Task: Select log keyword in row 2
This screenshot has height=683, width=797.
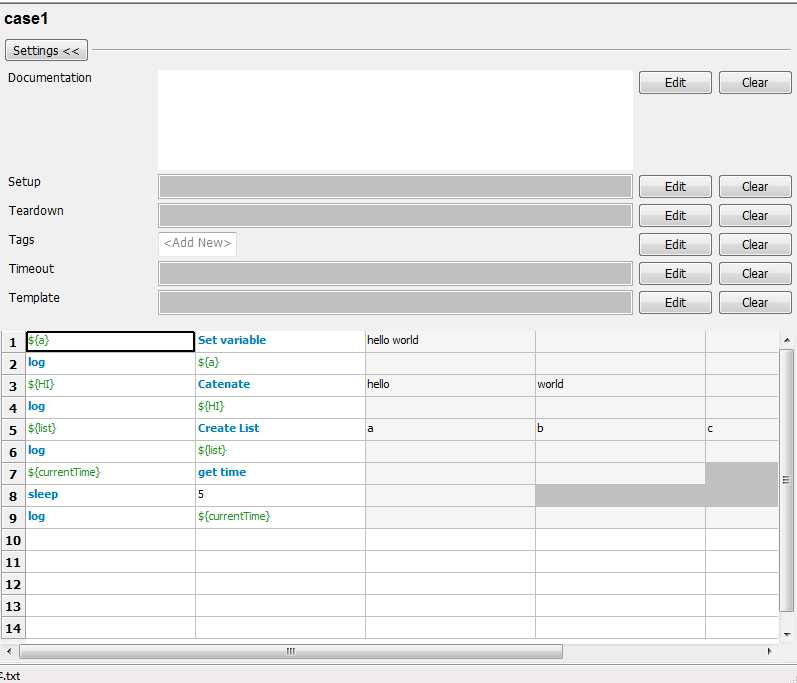Action: (110, 363)
